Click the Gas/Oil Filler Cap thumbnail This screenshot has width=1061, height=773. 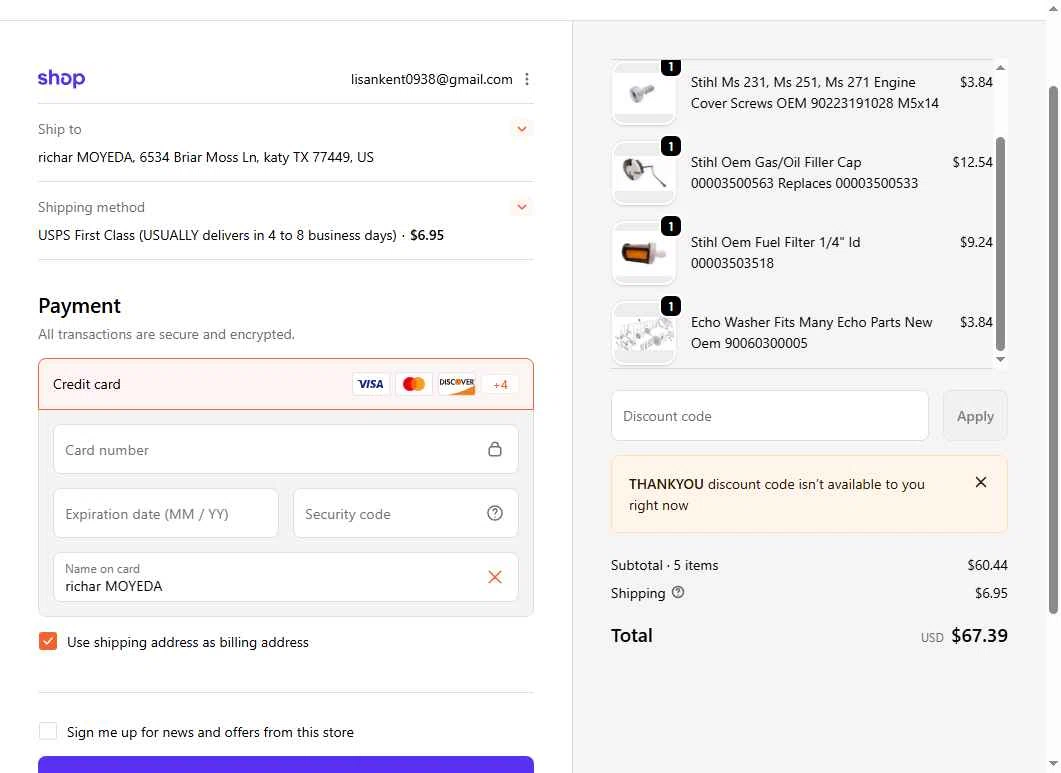tap(644, 173)
